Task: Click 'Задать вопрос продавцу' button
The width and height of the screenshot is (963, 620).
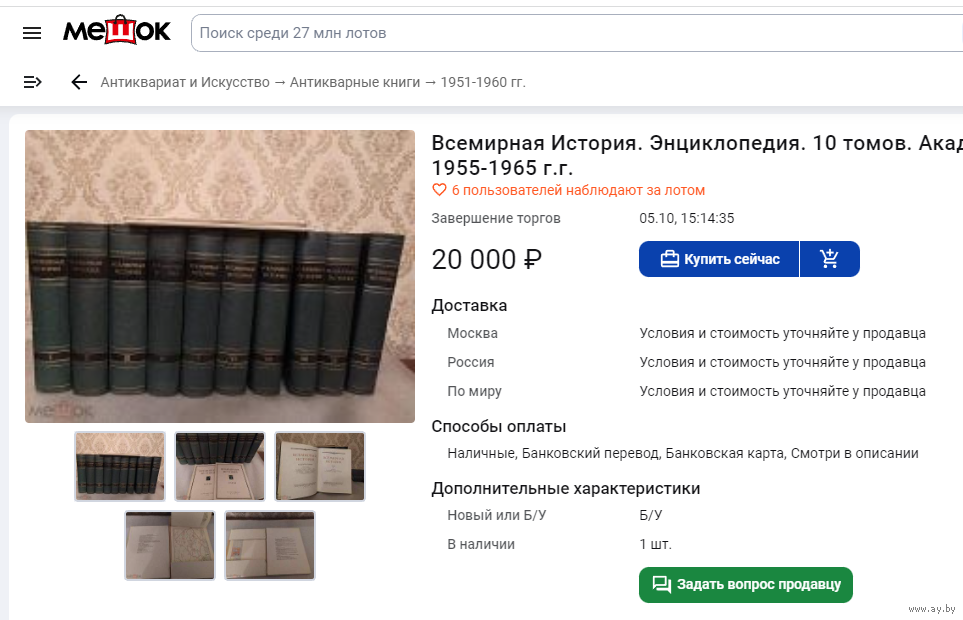Action: click(x=745, y=584)
